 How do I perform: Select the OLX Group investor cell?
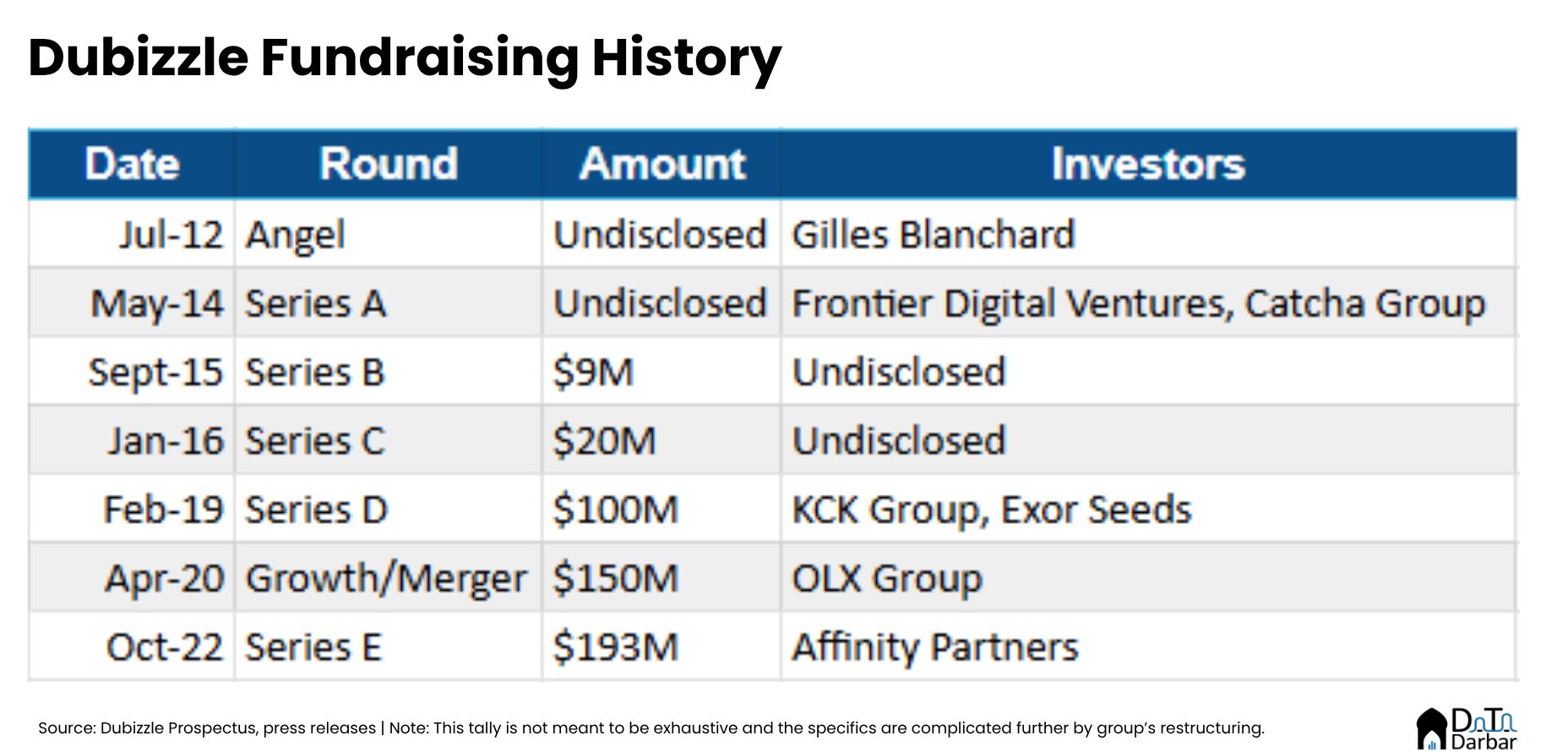pyautogui.click(x=1148, y=578)
